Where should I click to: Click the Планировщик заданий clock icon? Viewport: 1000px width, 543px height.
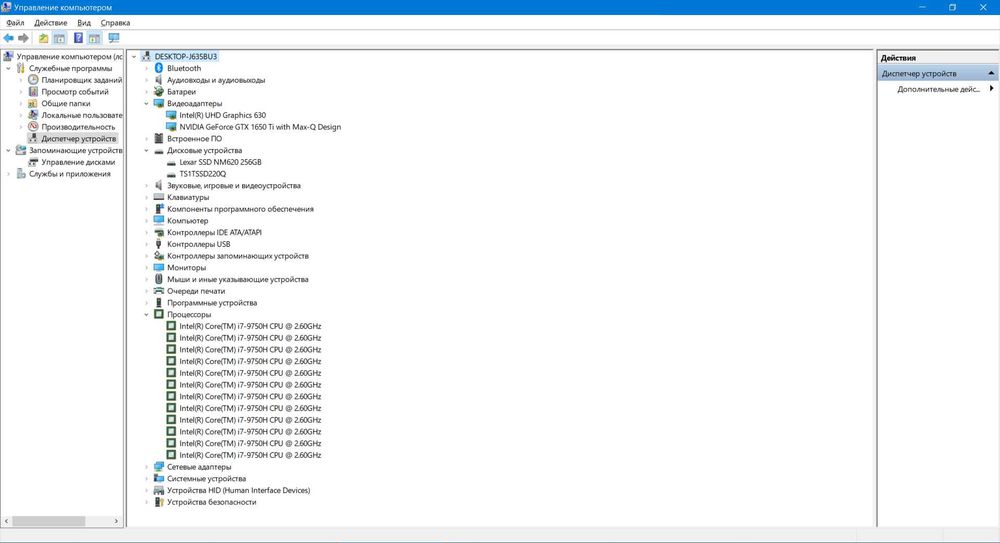coord(33,80)
